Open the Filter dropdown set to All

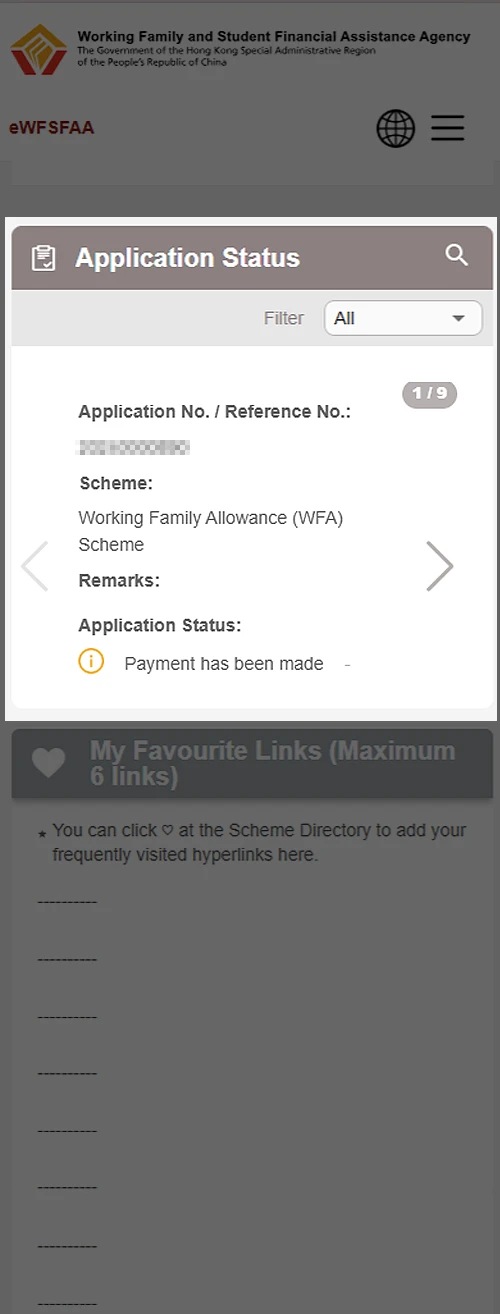click(x=403, y=318)
